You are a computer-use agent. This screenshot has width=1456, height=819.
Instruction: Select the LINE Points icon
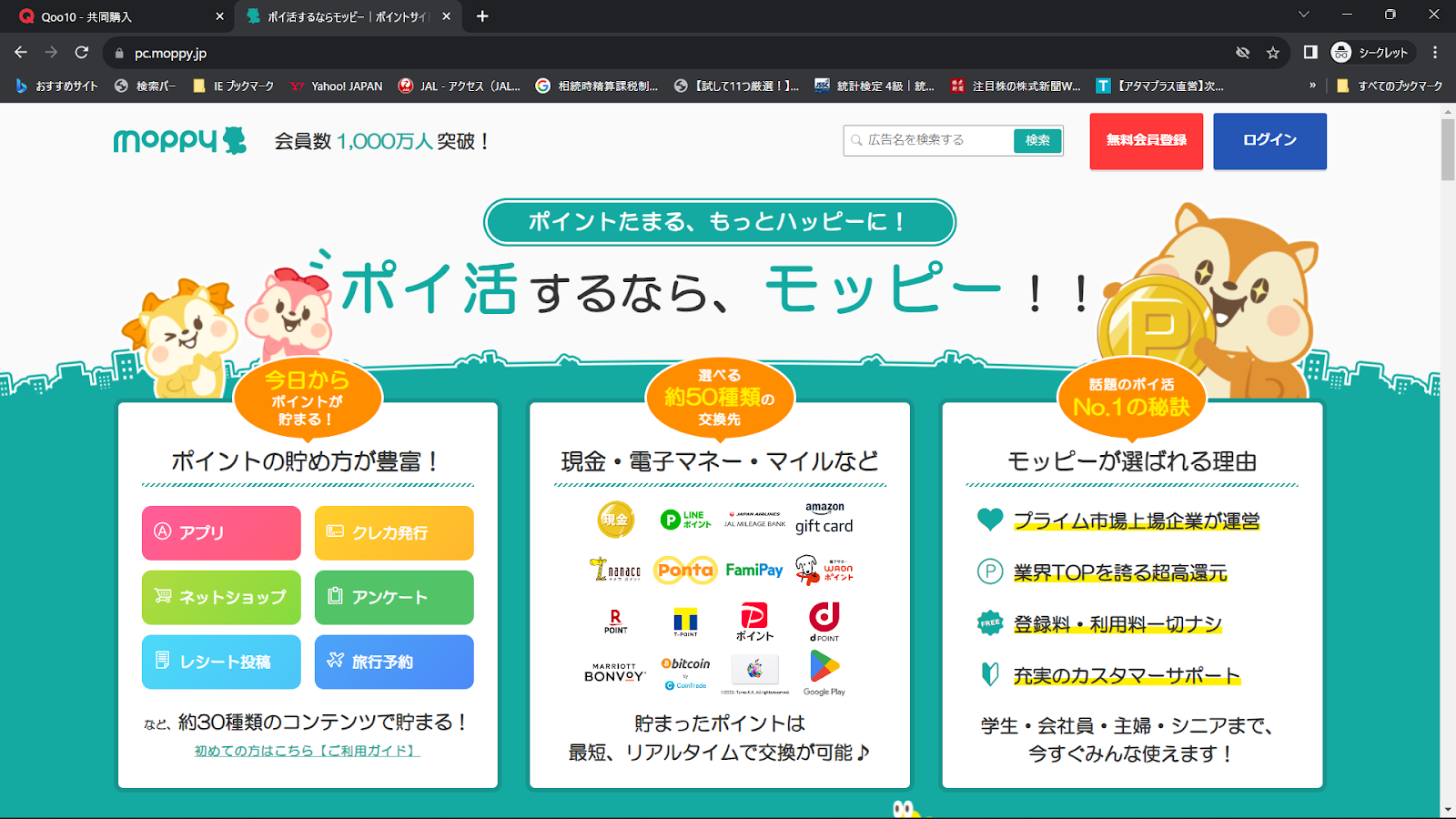[x=685, y=519]
